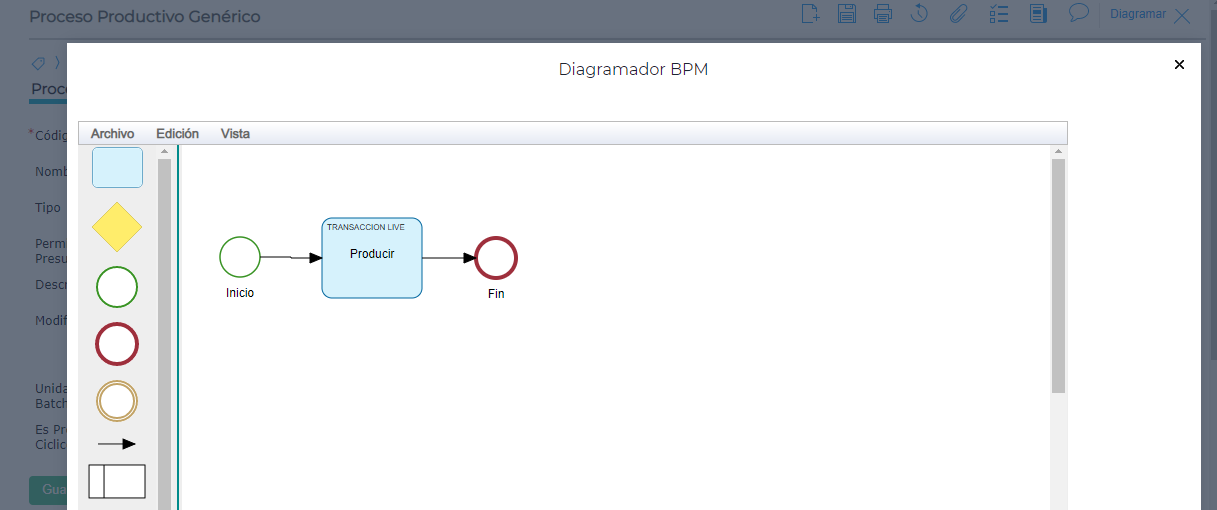Screen dimensions: 1217x510
Task: Click the save disk icon in header
Action: click(847, 14)
